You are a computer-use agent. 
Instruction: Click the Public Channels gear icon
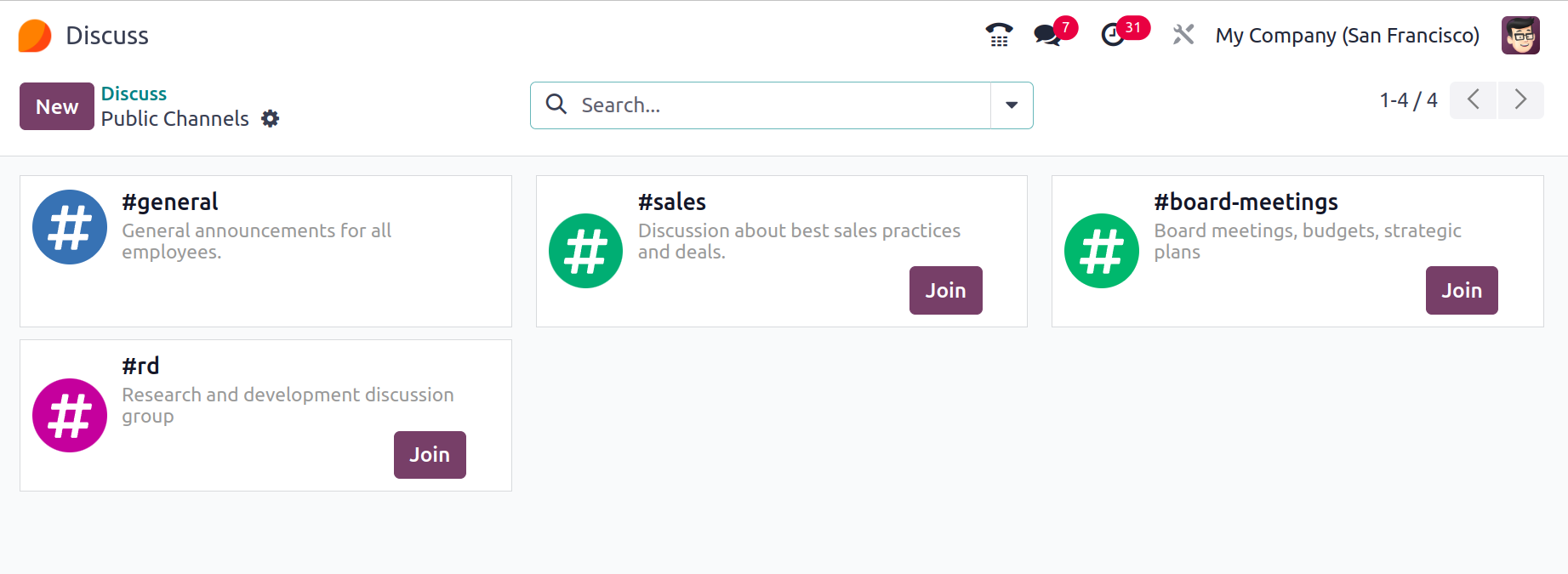click(x=271, y=119)
